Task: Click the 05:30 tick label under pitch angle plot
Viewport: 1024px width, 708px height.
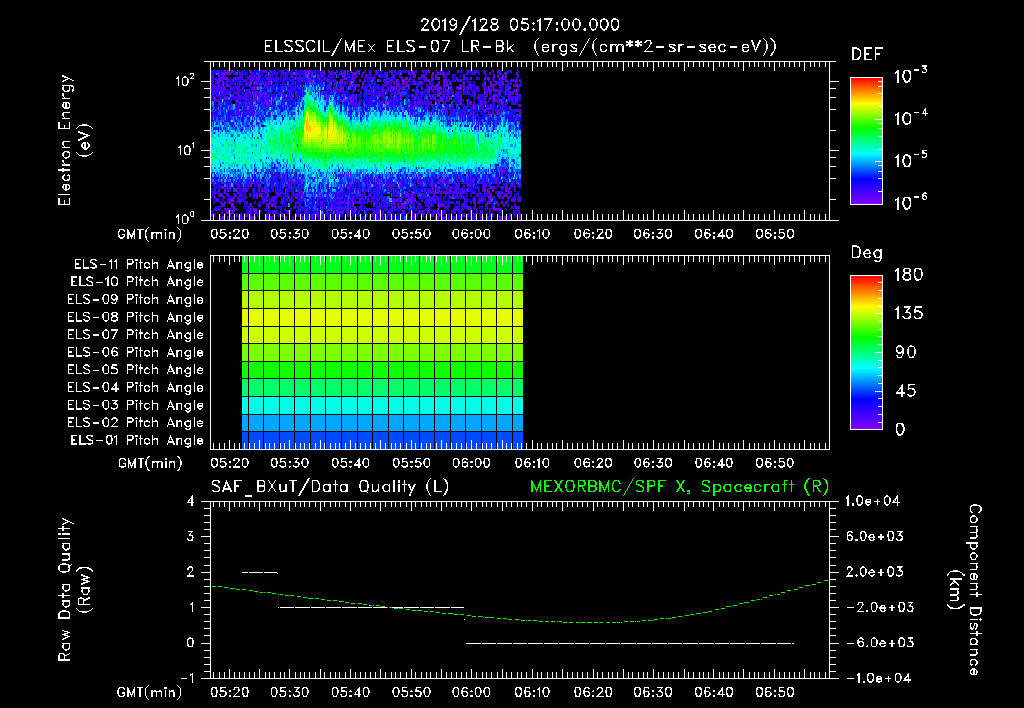Action: click(289, 463)
